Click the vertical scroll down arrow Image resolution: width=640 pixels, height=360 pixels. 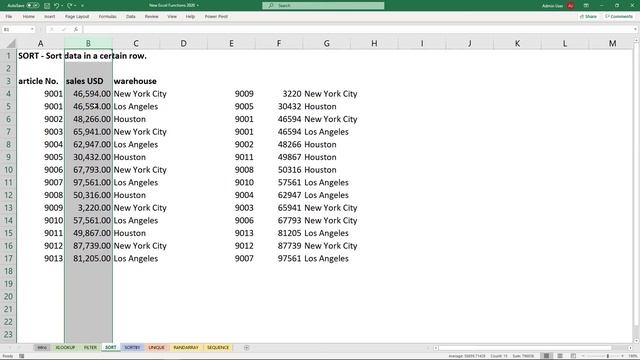point(636,340)
